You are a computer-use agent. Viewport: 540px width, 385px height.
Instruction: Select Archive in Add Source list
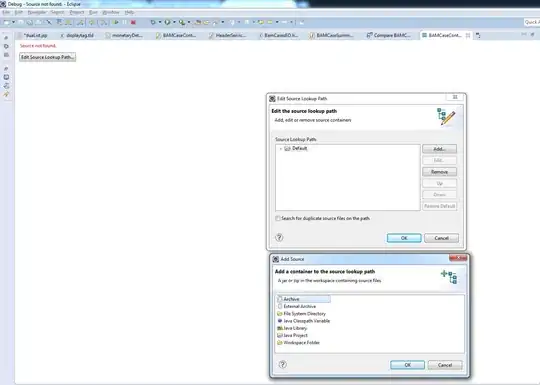303,299
